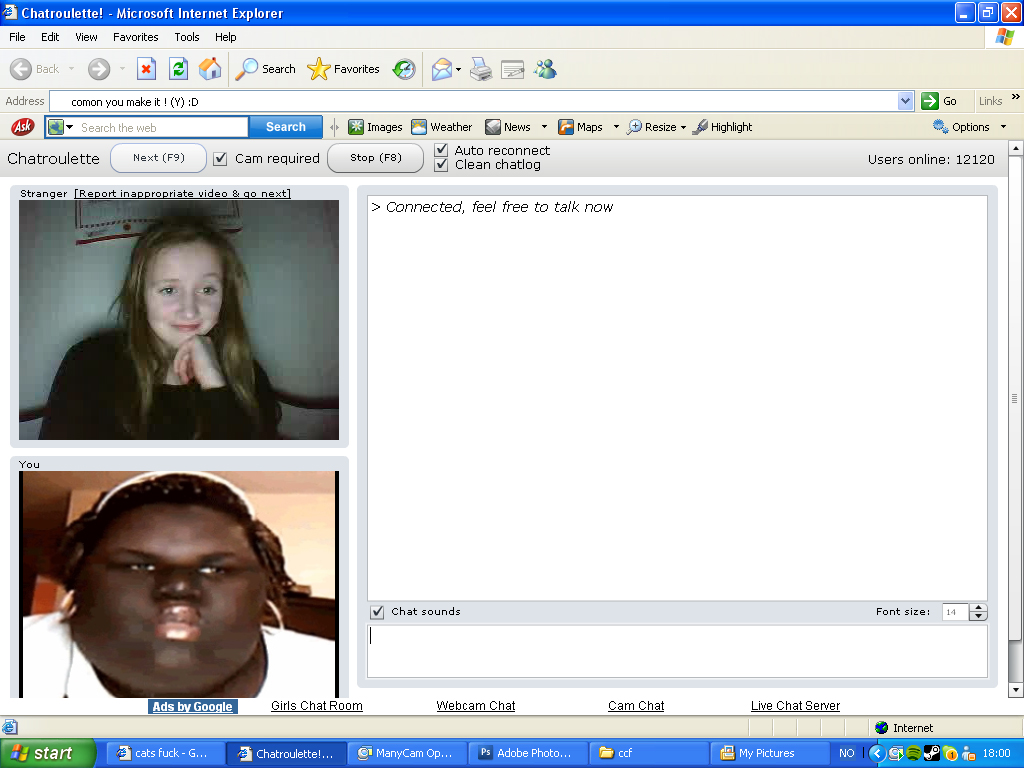Toggle the Clean chatlog checkbox
The height and width of the screenshot is (768, 1024).
click(x=441, y=165)
